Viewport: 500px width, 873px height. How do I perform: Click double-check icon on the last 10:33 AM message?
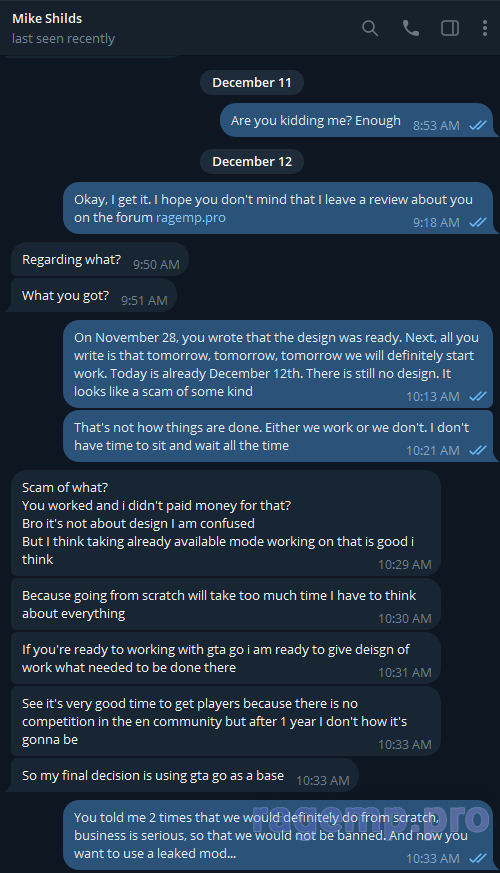point(478,859)
